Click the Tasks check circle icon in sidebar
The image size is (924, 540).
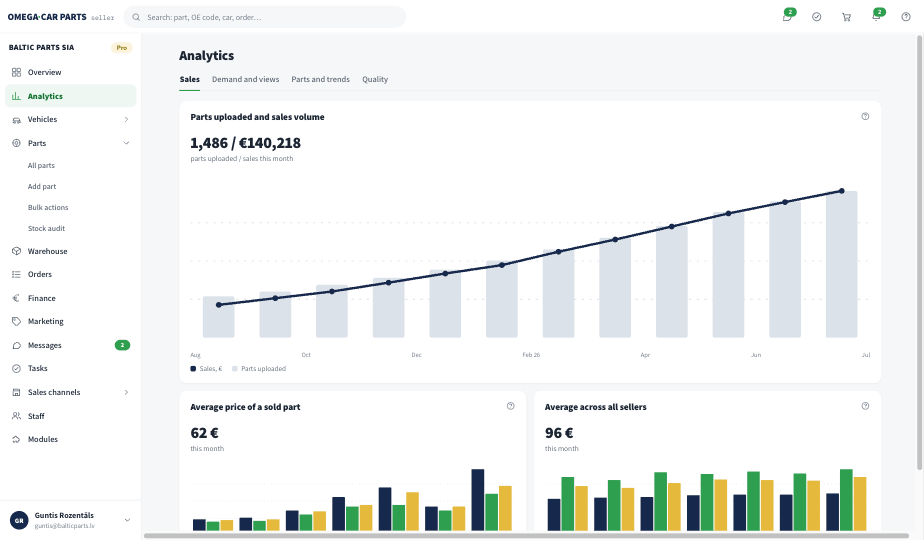16,368
